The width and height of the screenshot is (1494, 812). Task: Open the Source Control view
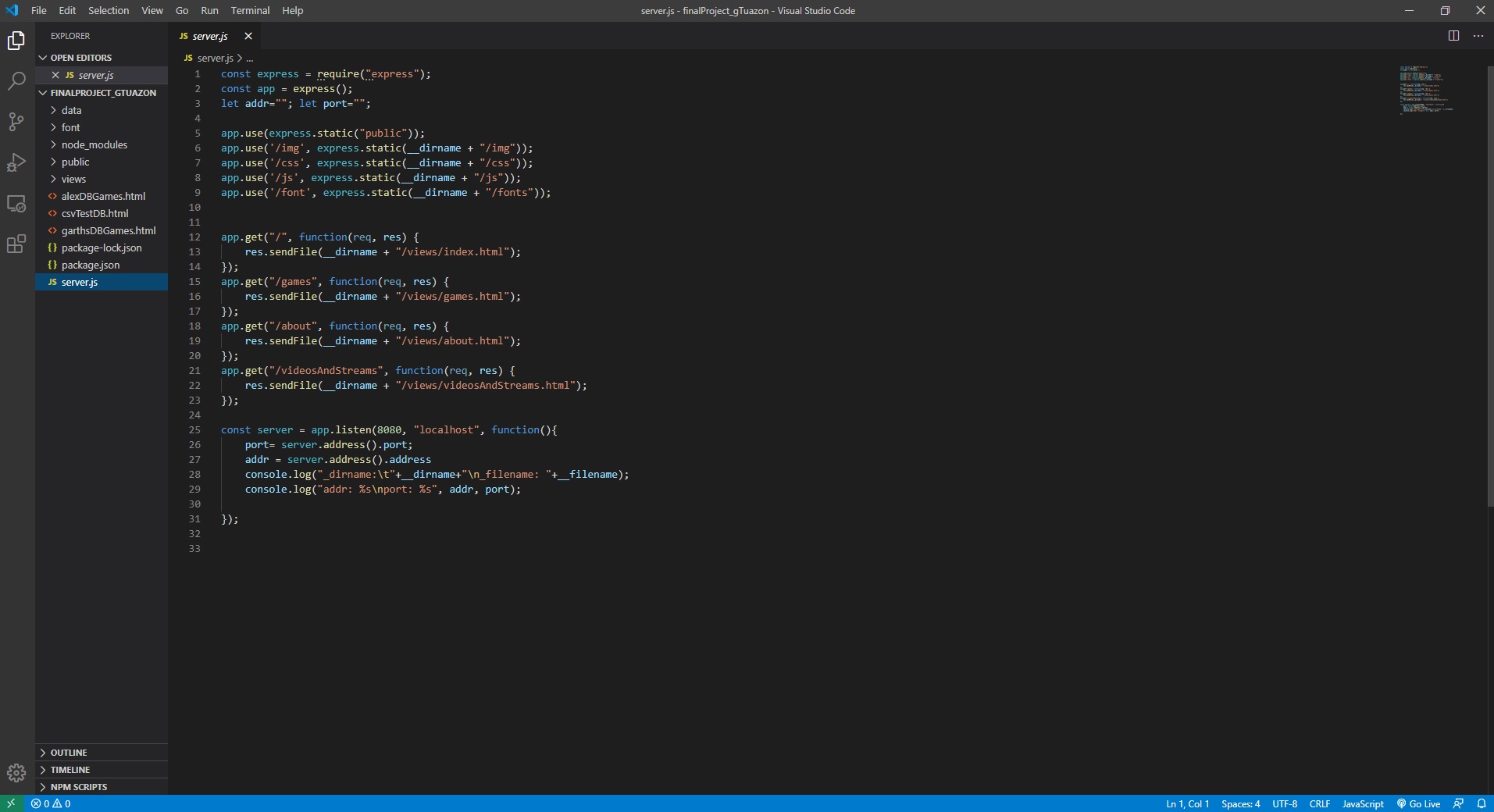[x=16, y=121]
